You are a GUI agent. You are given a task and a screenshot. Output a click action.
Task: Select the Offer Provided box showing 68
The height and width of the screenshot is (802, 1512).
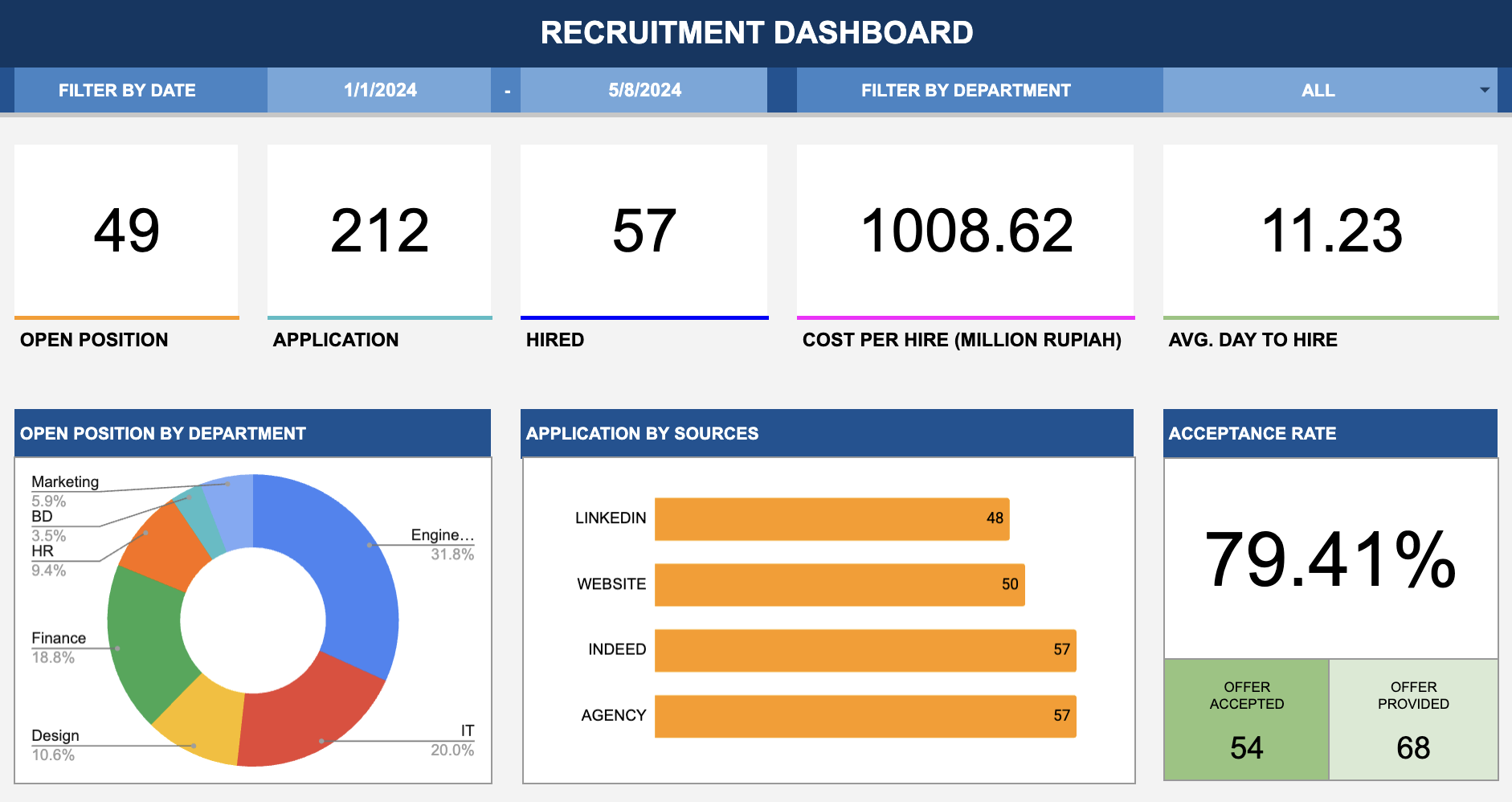[x=1413, y=720]
